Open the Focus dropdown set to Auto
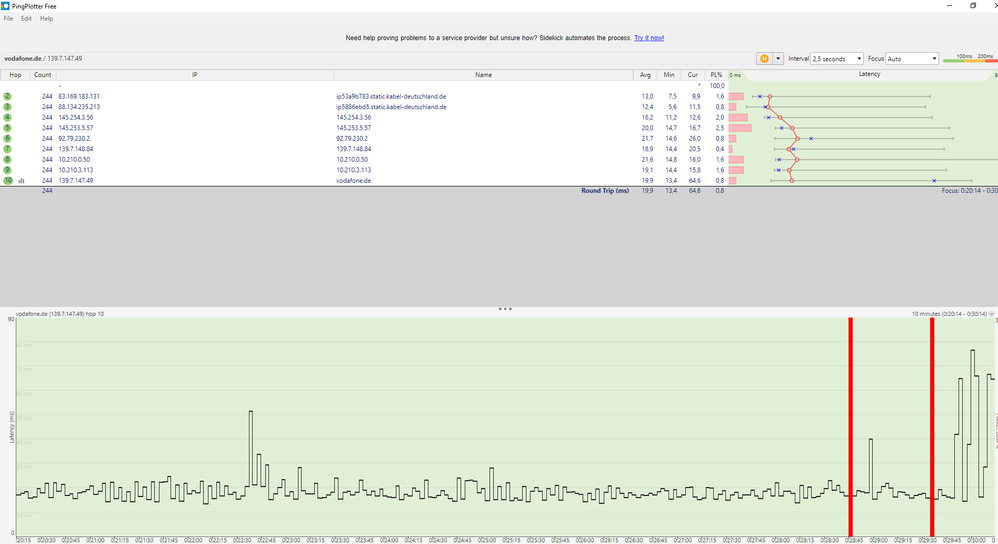The height and width of the screenshot is (544, 998). click(x=911, y=59)
